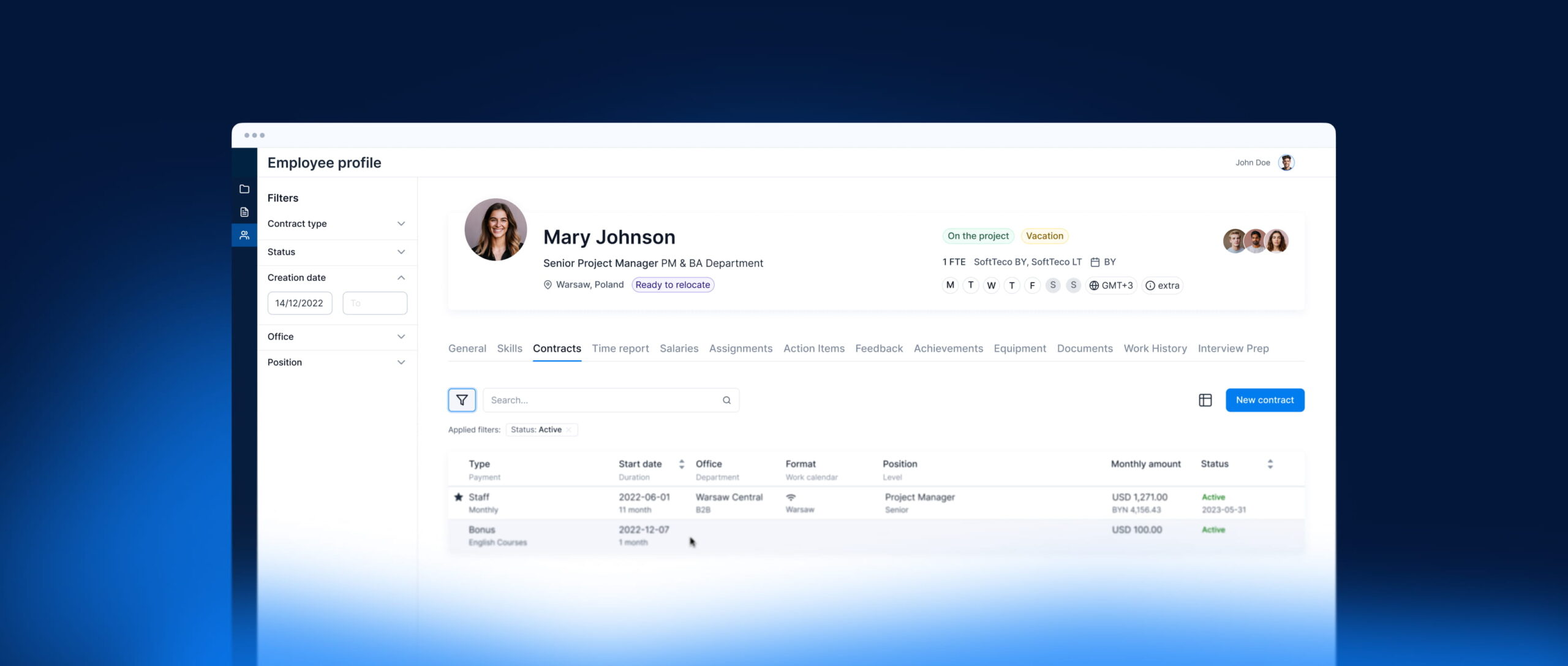1568x666 pixels.
Task: Click the magnifier icon in search box
Action: point(726,400)
